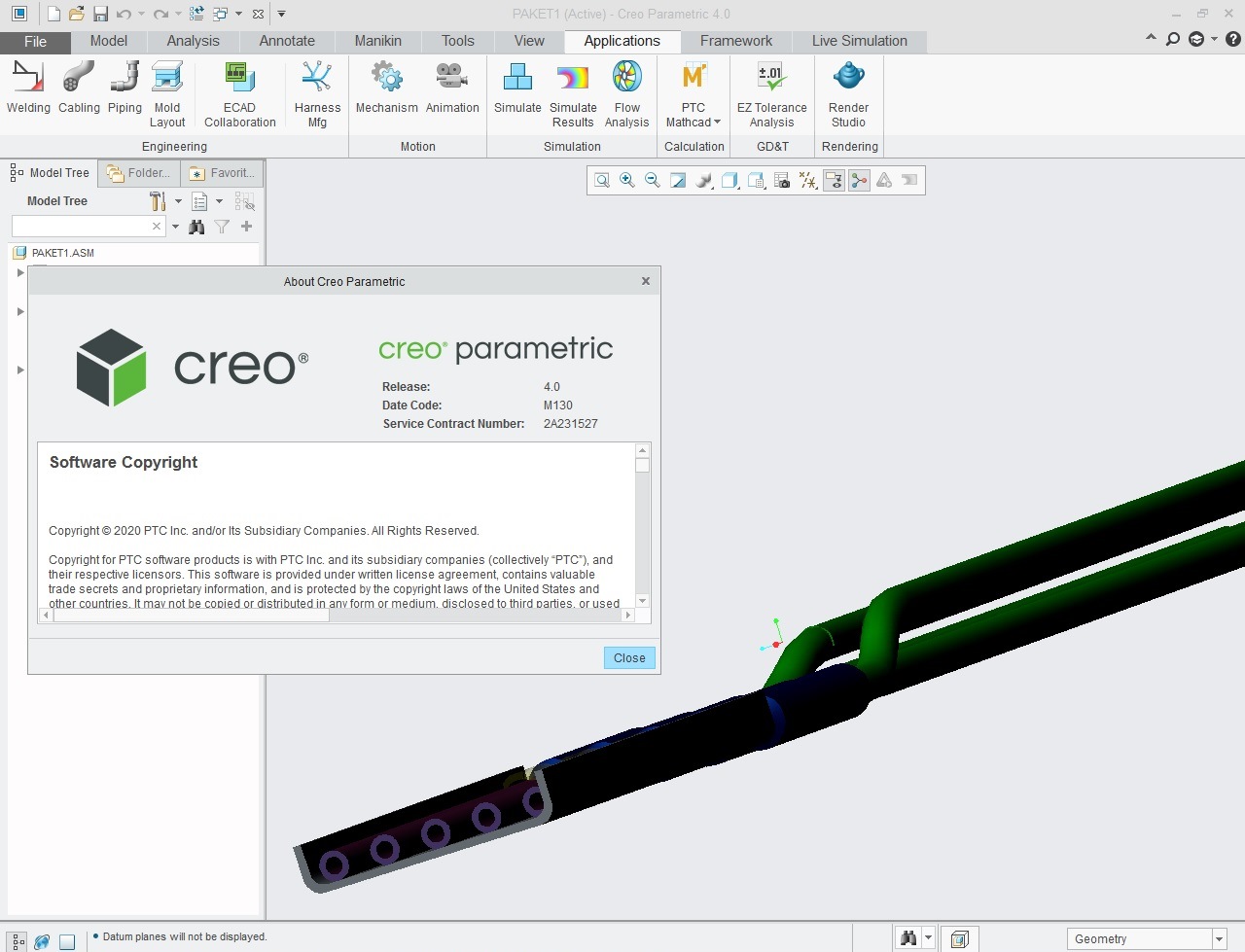
Task: Click the copyright text vertical scrollbar thumb
Action: click(x=642, y=465)
